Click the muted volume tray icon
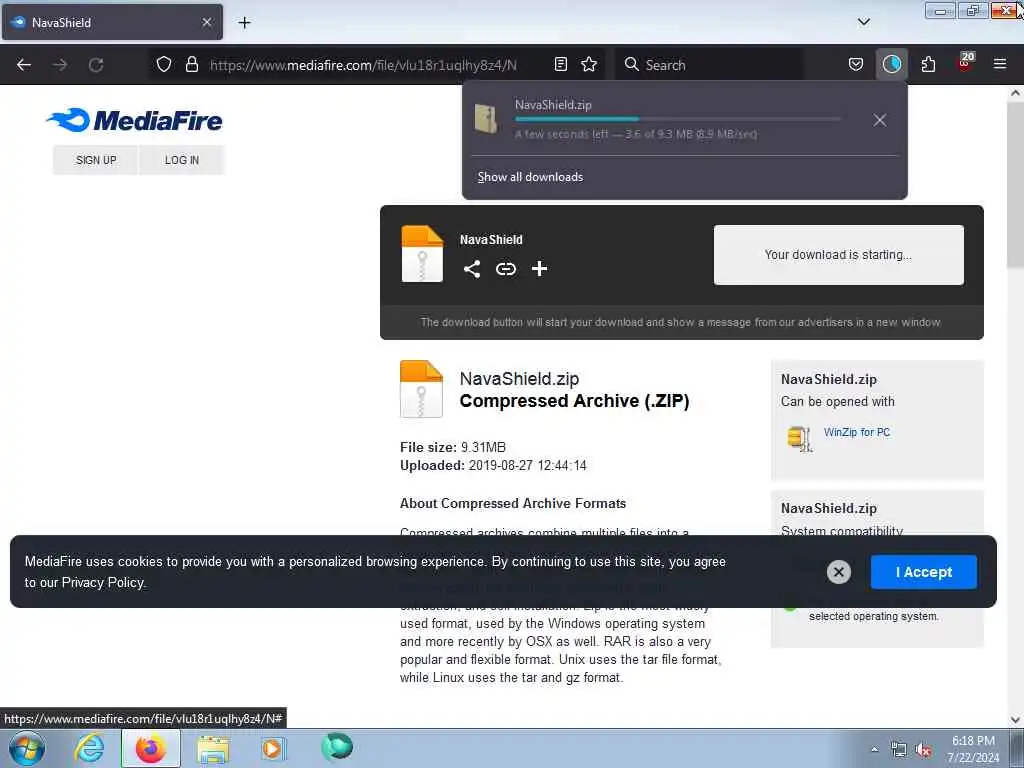Screen dimensions: 1024x768 click(923, 750)
